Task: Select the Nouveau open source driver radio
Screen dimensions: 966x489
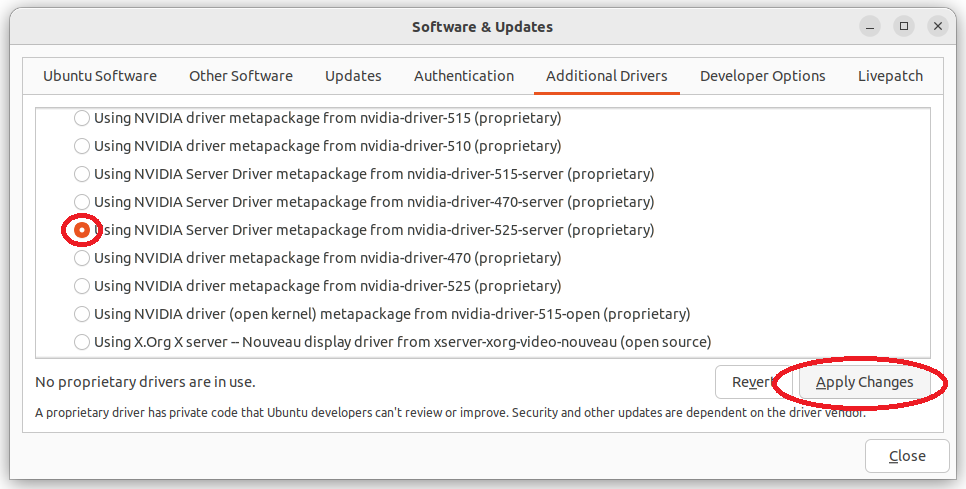Action: [x=82, y=342]
